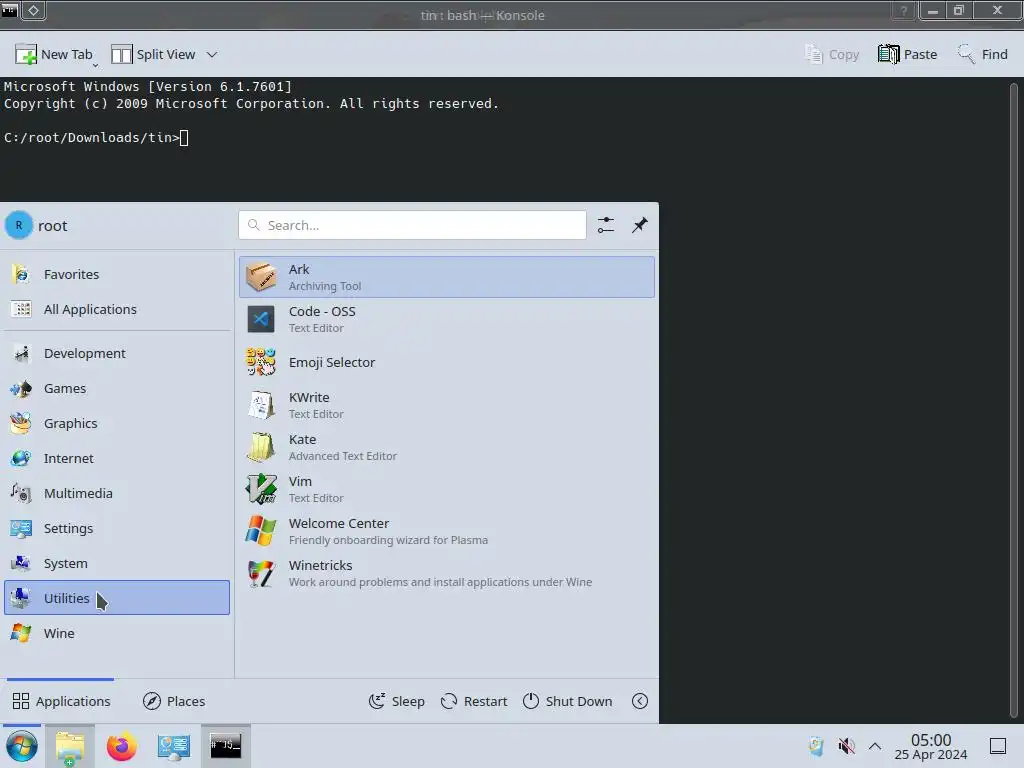Launch Winetricks
This screenshot has height=768, width=1024.
(x=447, y=573)
